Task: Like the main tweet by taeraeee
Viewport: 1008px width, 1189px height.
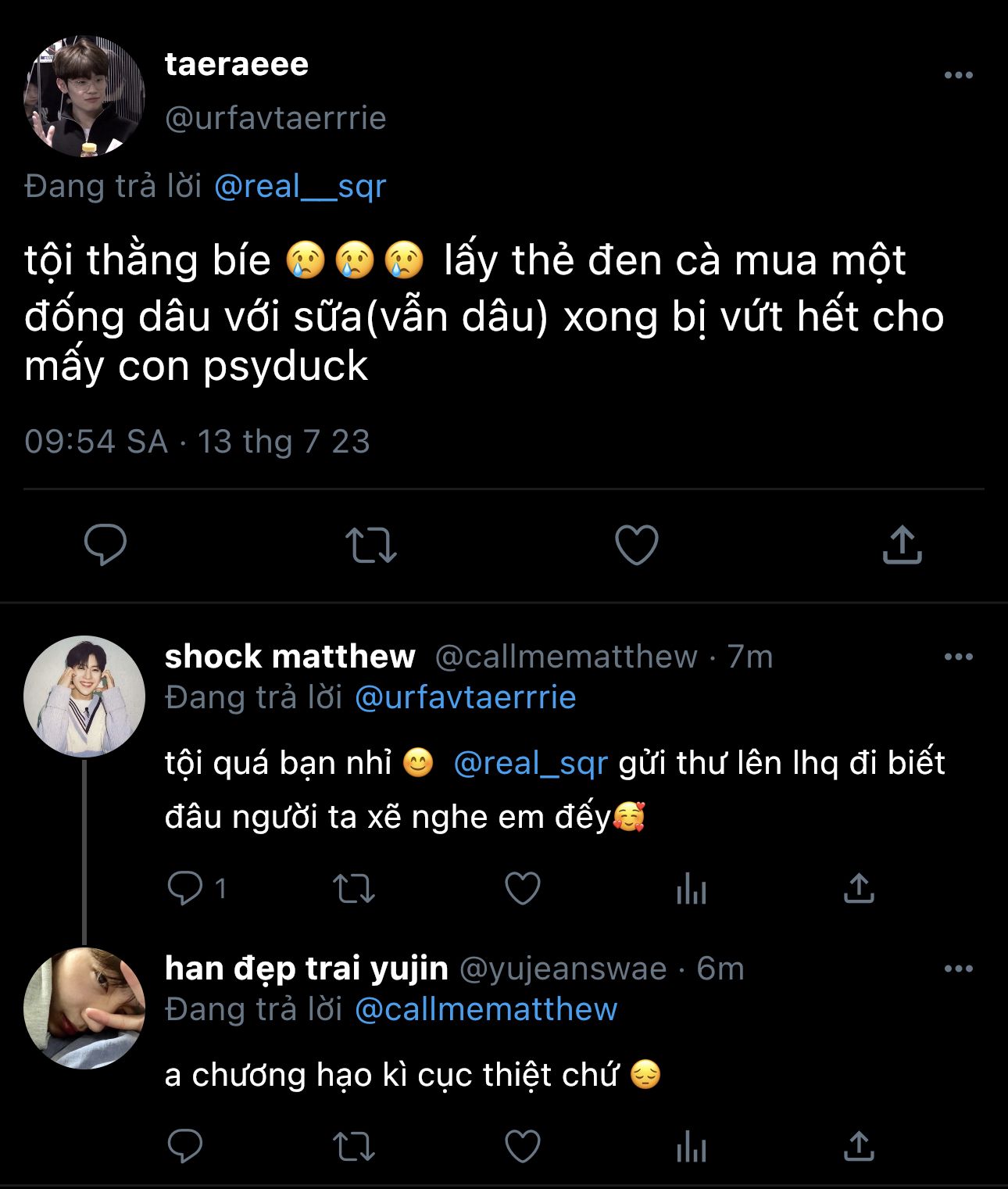Action: 637,545
